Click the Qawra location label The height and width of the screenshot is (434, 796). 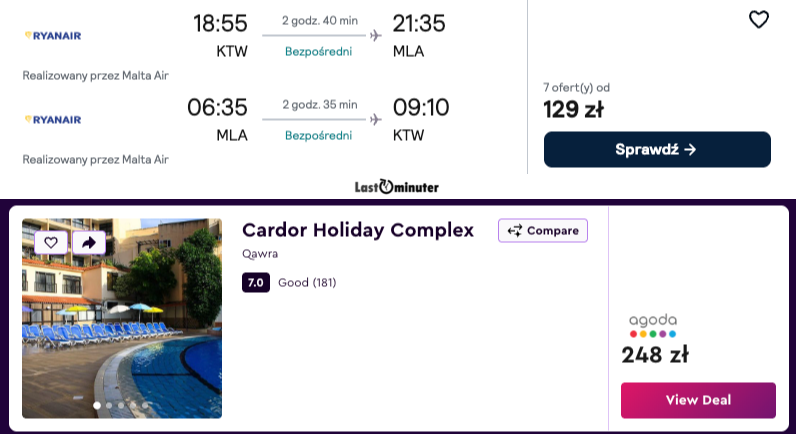point(260,254)
